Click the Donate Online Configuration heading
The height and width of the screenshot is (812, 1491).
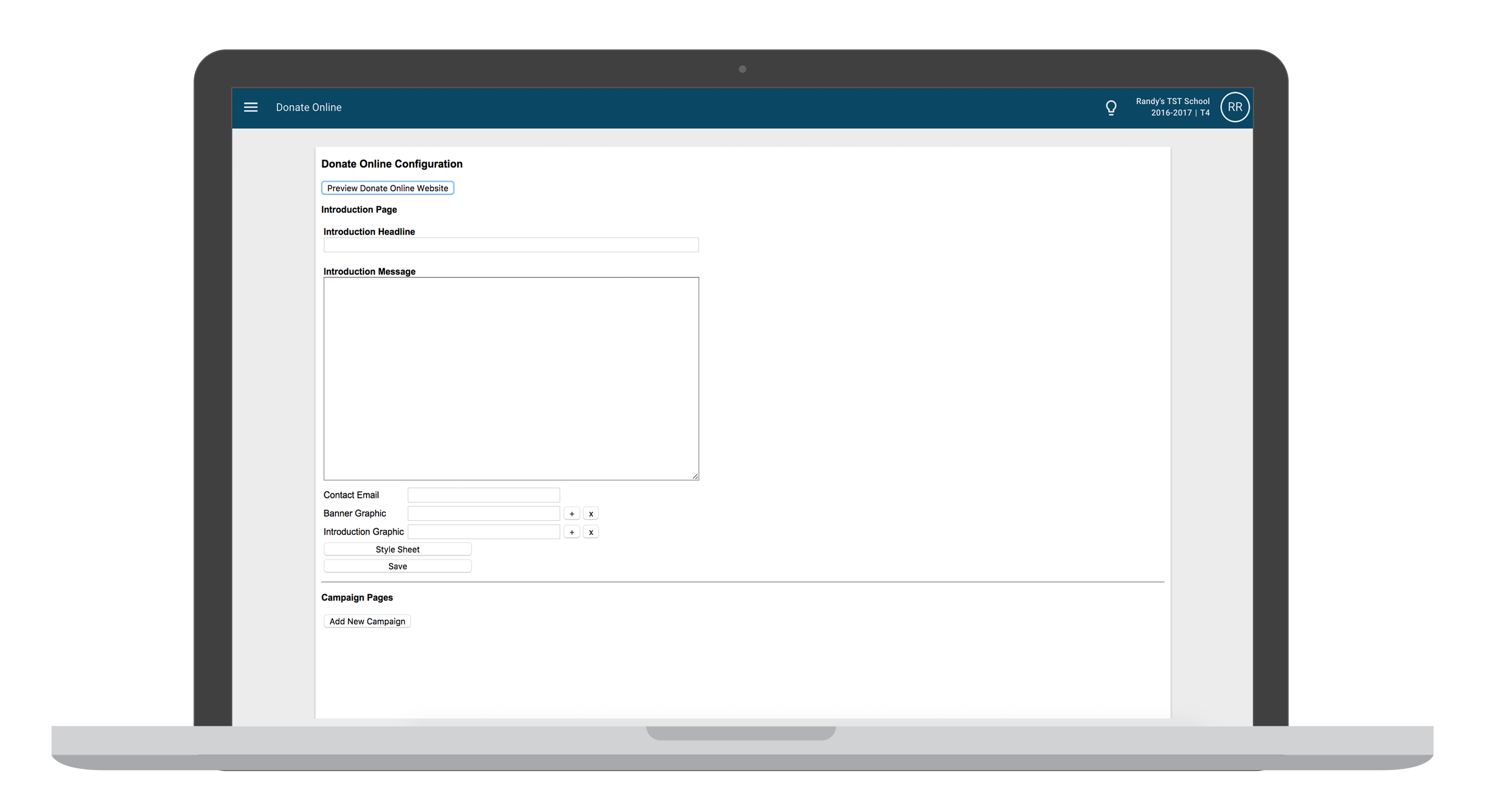click(x=392, y=164)
